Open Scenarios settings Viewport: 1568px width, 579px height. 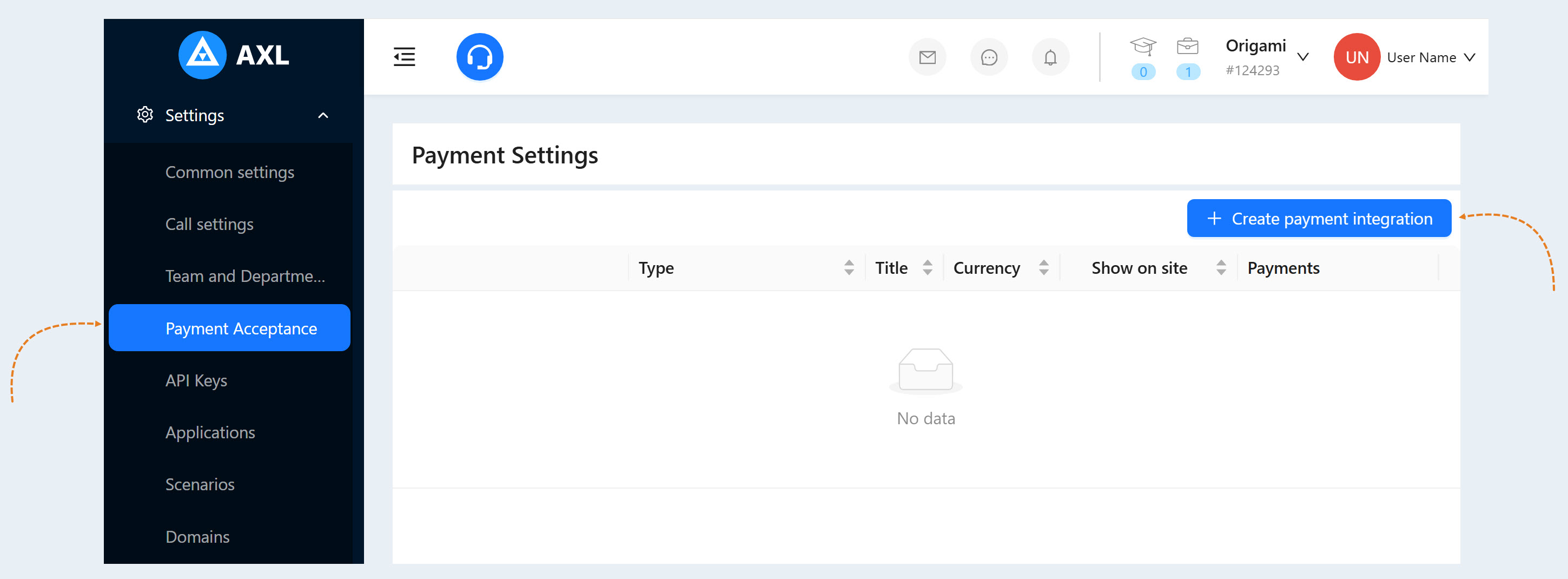point(200,484)
